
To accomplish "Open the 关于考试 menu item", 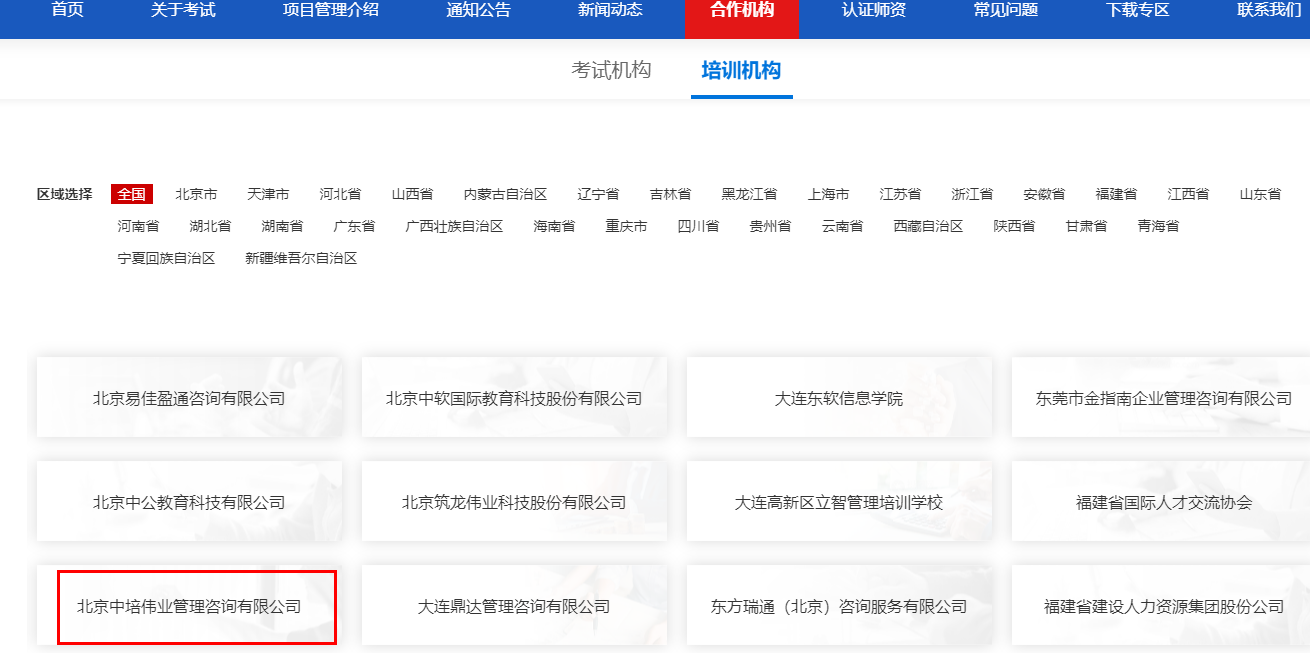I will coord(183,11).
